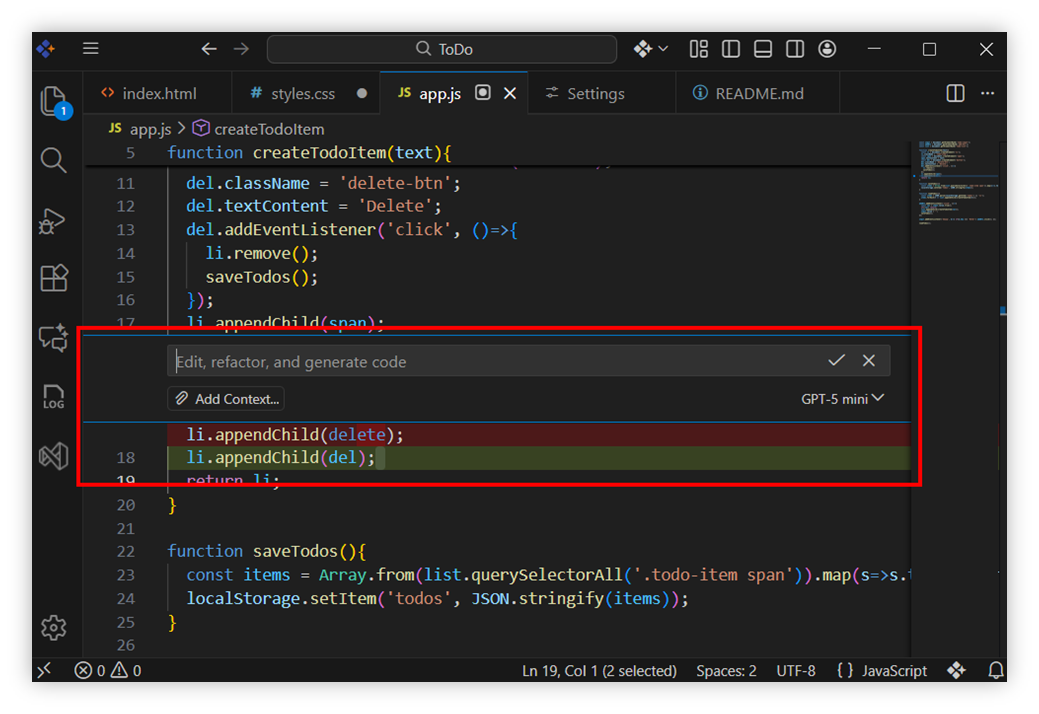
Task: Open notifications bell in status bar
Action: click(996, 671)
